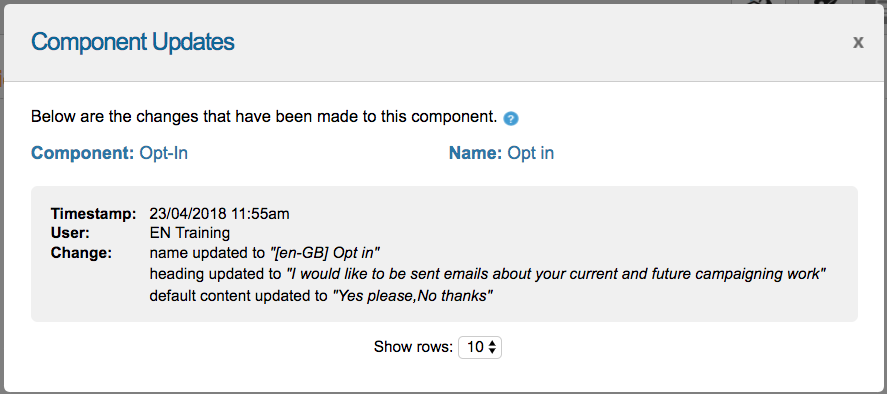The height and width of the screenshot is (394, 887).
Task: Click the blue help question mark icon
Action: [x=511, y=119]
